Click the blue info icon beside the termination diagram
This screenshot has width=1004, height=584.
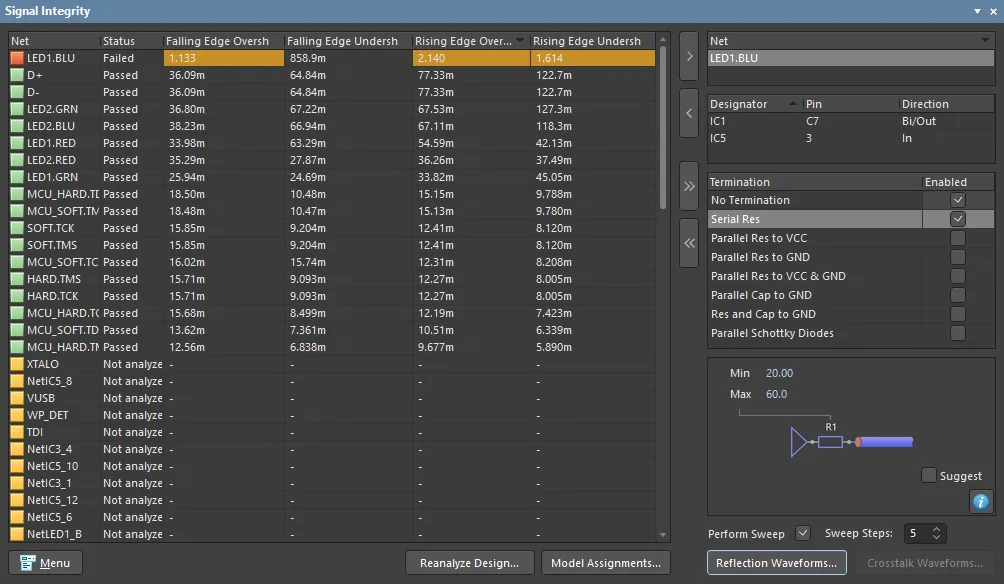pyautogui.click(x=981, y=501)
